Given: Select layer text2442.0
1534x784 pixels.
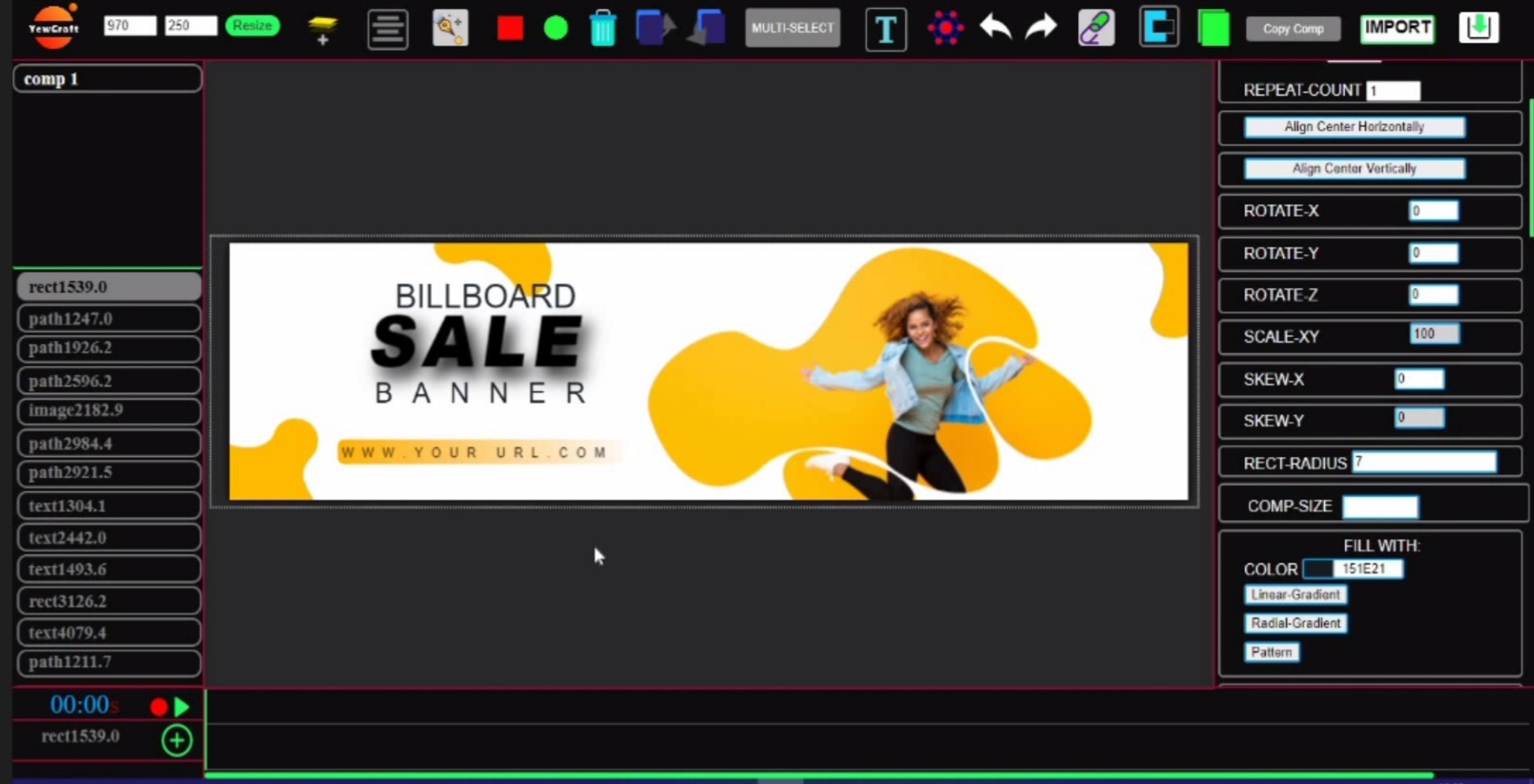Looking at the screenshot, I should [108, 537].
